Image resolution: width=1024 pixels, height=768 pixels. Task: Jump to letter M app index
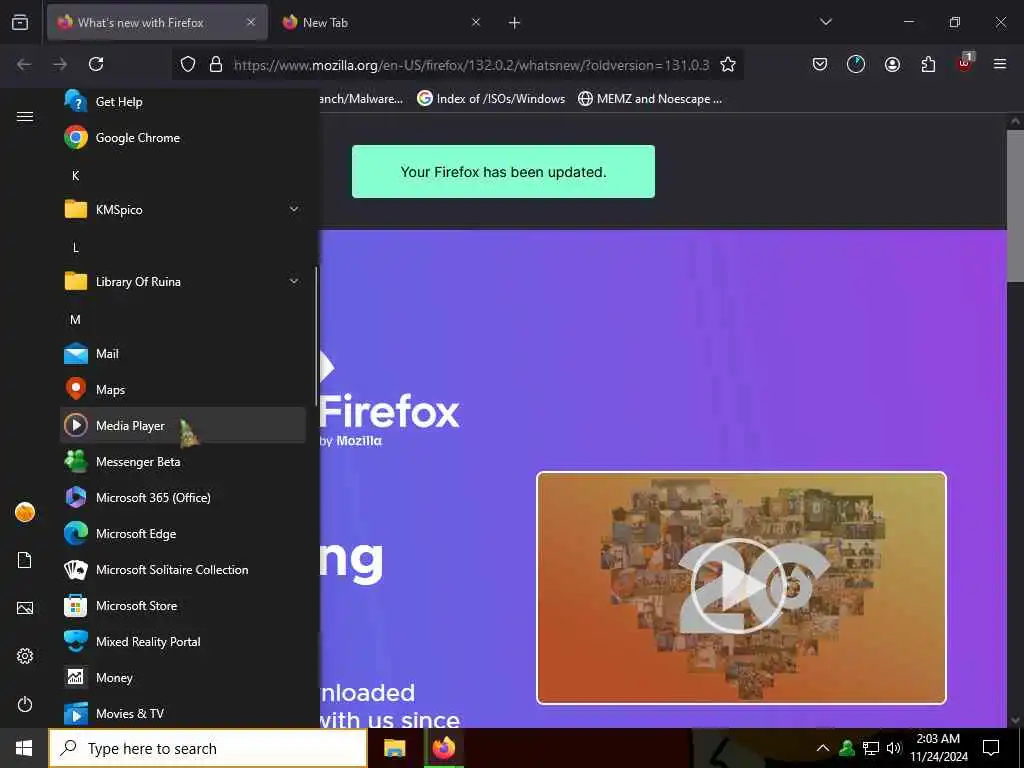click(76, 319)
